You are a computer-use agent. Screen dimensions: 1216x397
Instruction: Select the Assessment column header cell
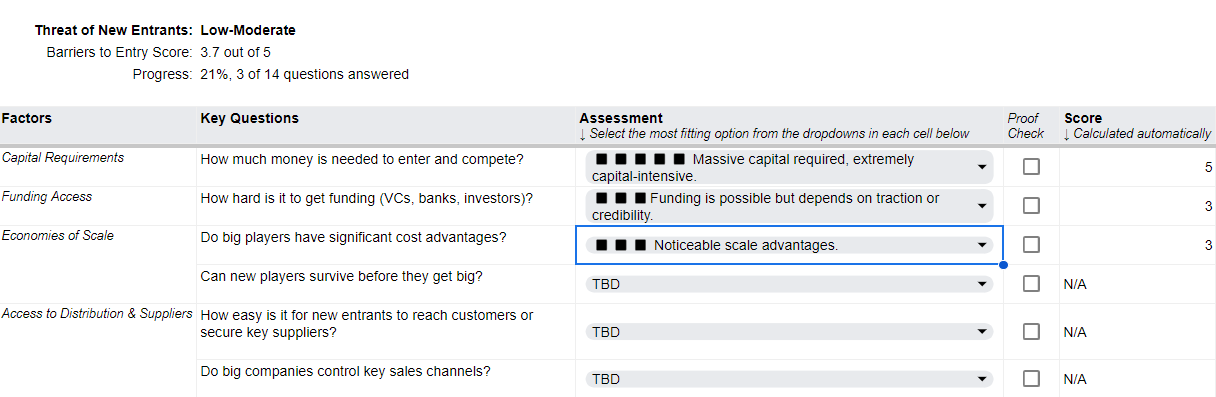coord(789,126)
